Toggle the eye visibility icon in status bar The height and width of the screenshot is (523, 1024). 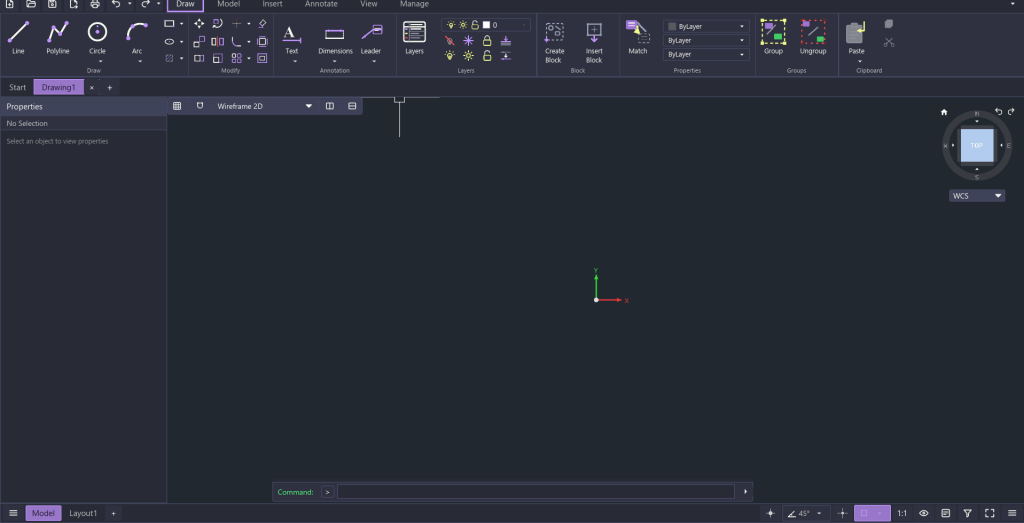point(923,513)
